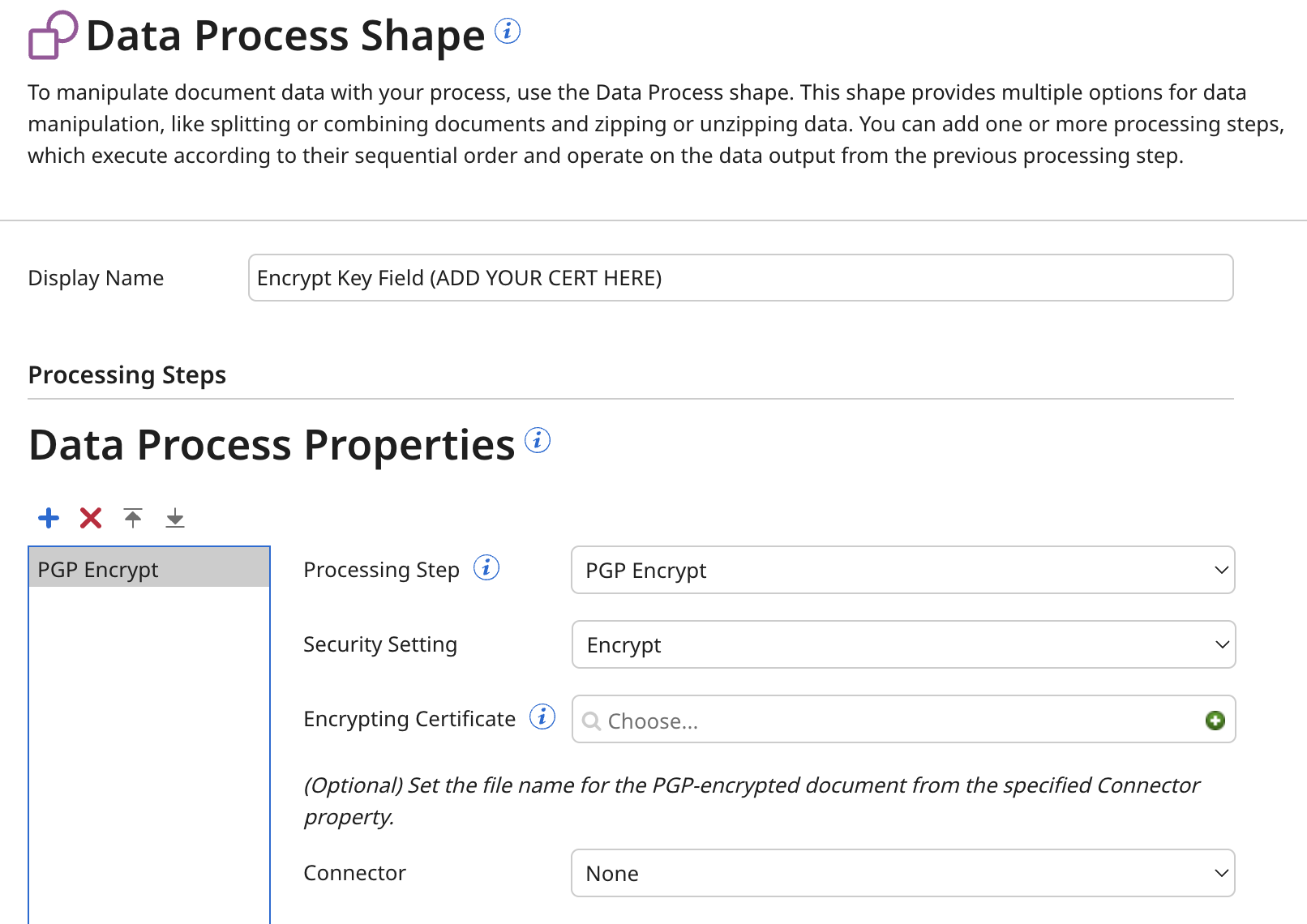
Task: Click the red X icon to delete the step
Action: point(91,518)
